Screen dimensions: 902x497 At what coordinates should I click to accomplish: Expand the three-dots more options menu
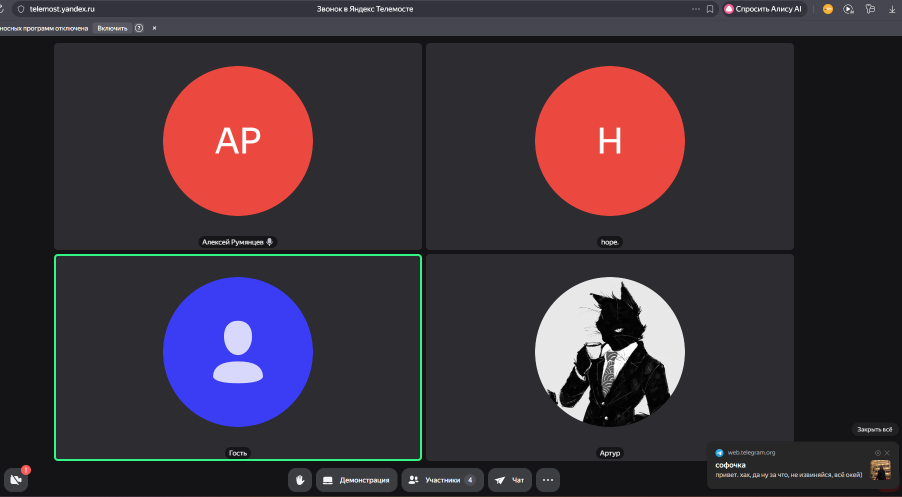pos(547,480)
